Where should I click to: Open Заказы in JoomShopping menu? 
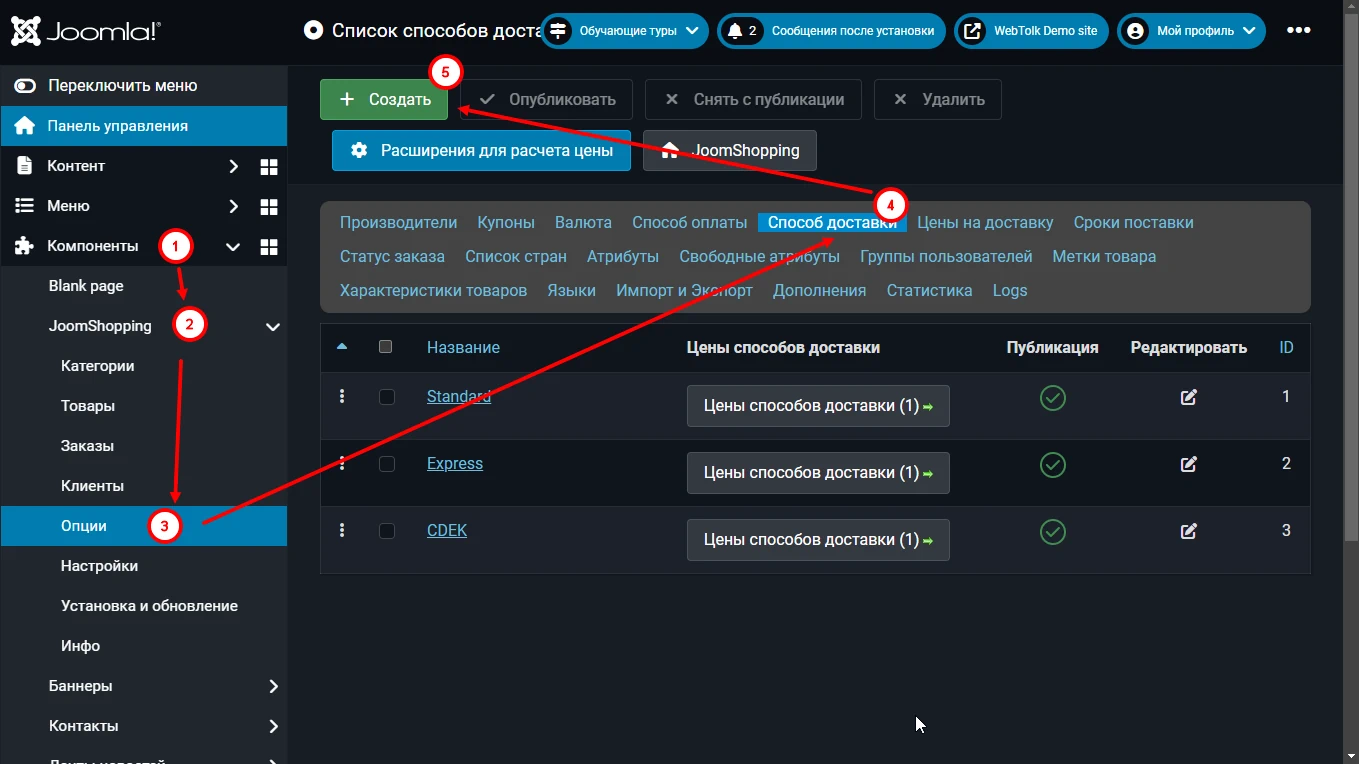[x=87, y=446]
